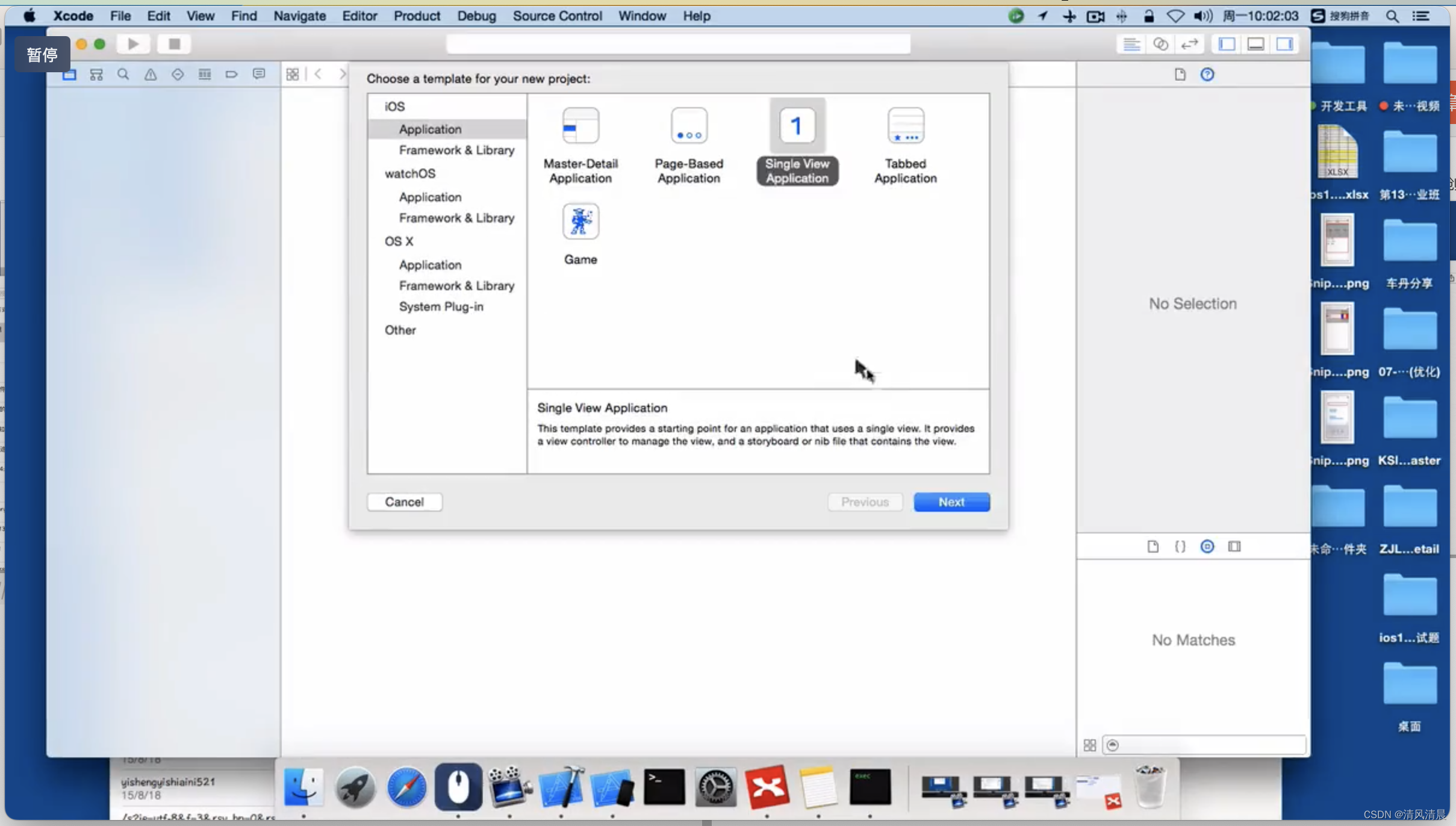Switch to the Version editor
The image size is (1456, 826).
(x=1189, y=43)
